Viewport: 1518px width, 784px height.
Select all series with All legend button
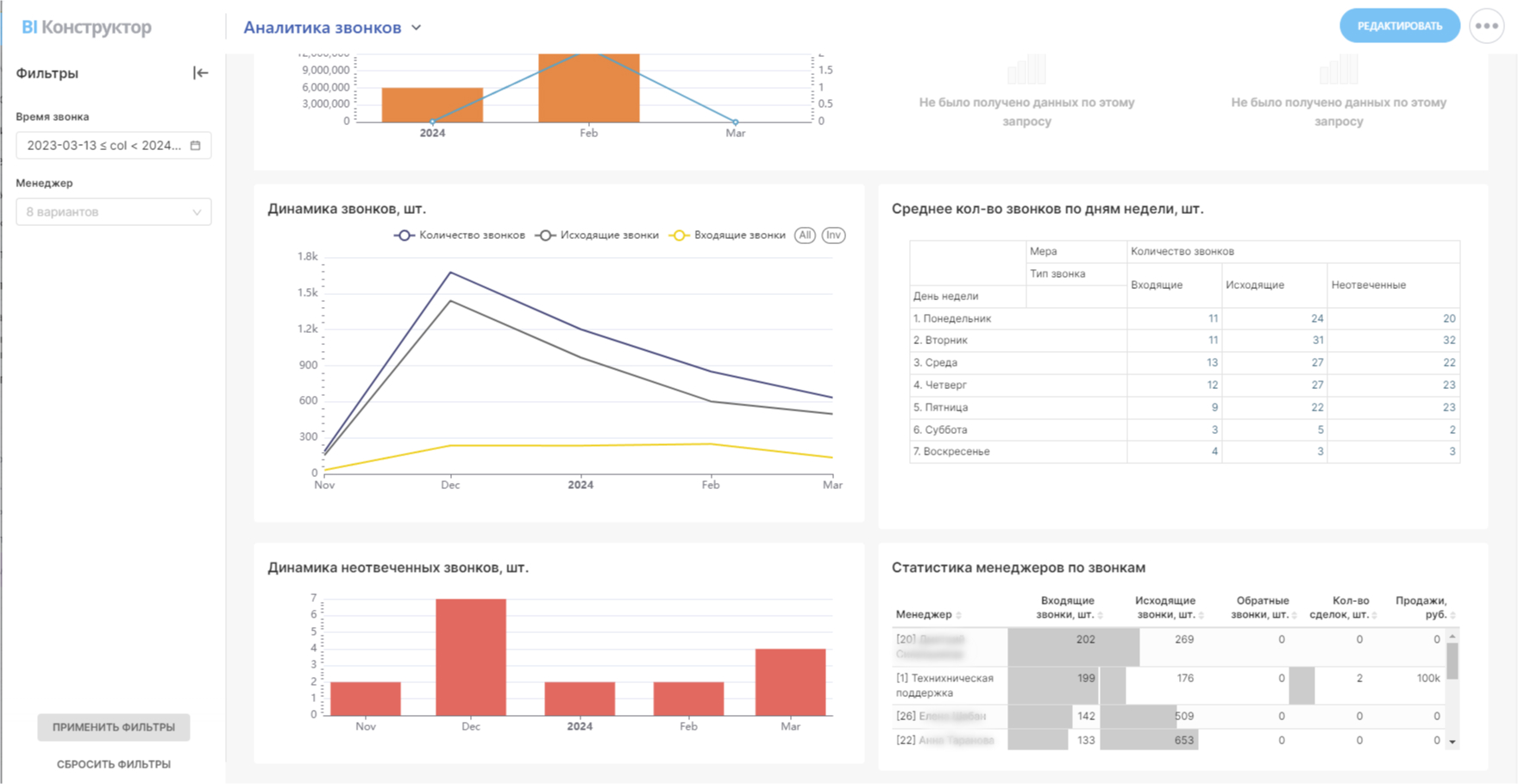click(x=805, y=235)
